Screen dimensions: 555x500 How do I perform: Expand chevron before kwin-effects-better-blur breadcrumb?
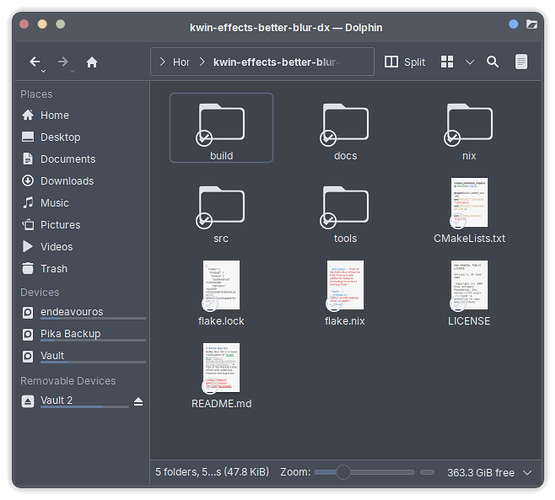[202, 62]
